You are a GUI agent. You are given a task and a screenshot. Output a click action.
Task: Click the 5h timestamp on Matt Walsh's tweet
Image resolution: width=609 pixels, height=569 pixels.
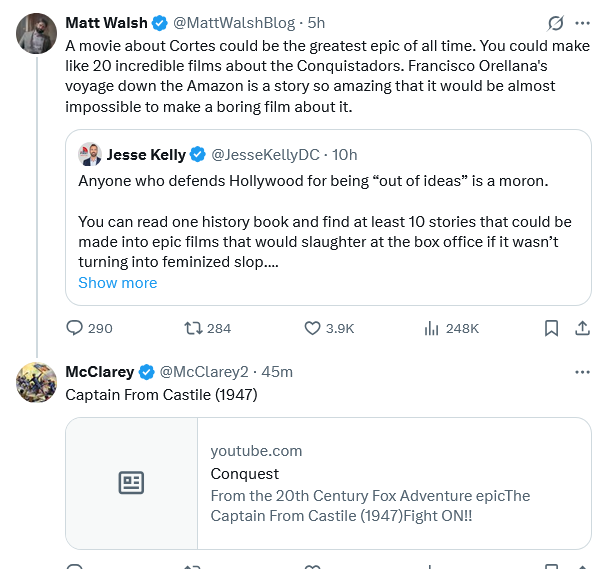[x=316, y=23]
